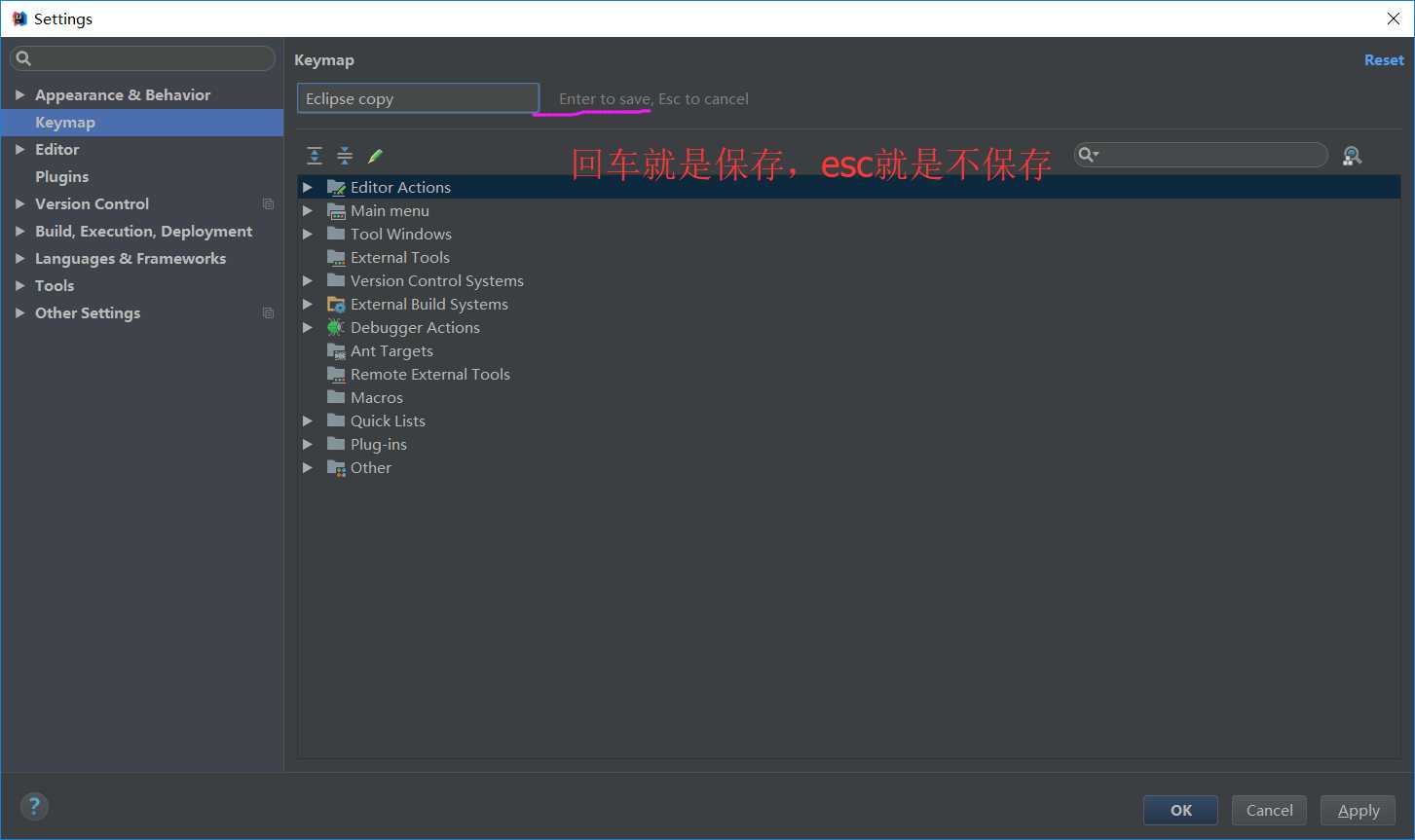Click the Eclipse copy keymap name field
Image resolution: width=1415 pixels, height=840 pixels.
pos(418,98)
